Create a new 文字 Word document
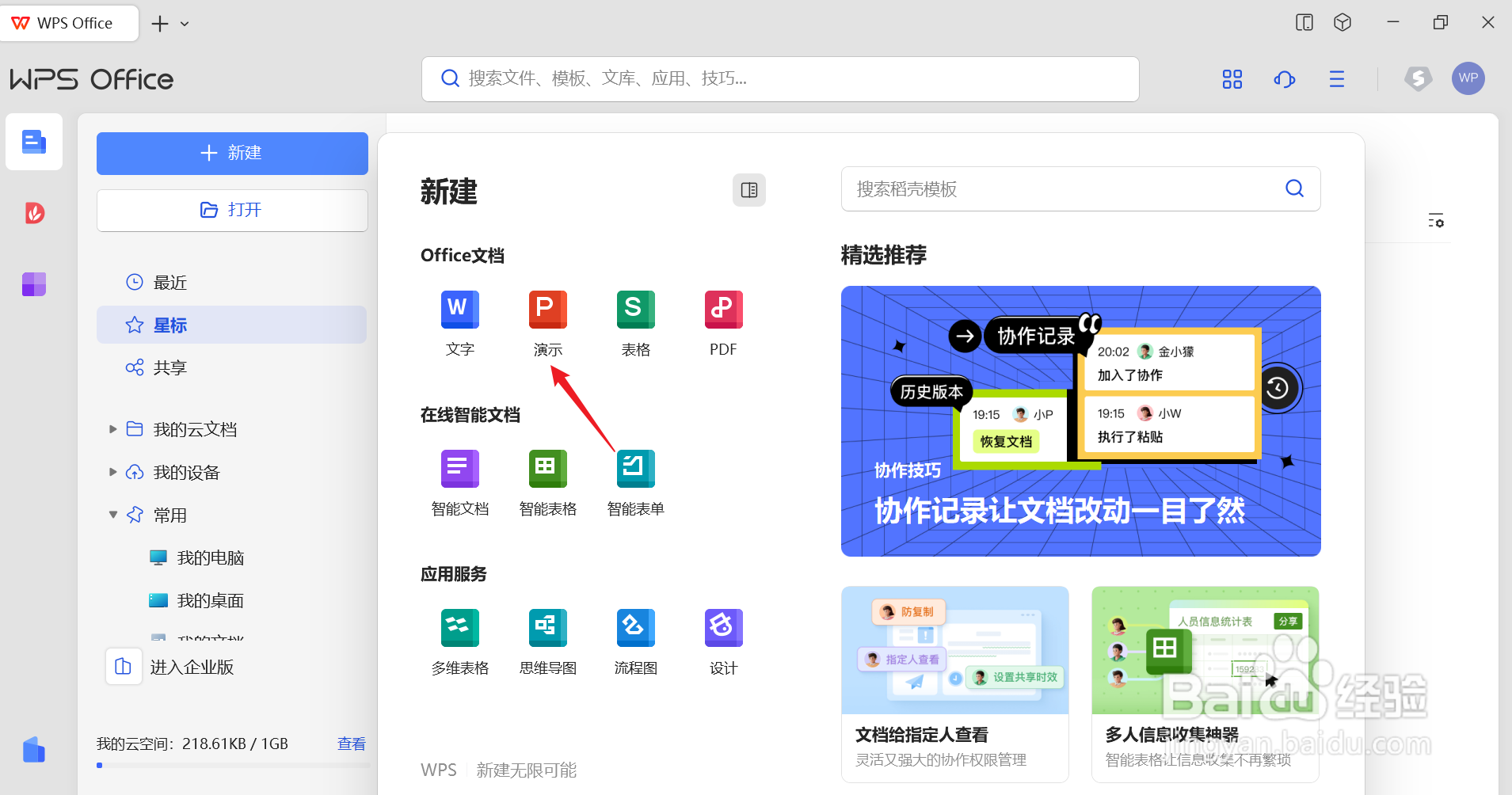The height and width of the screenshot is (795, 1512). coord(459,323)
